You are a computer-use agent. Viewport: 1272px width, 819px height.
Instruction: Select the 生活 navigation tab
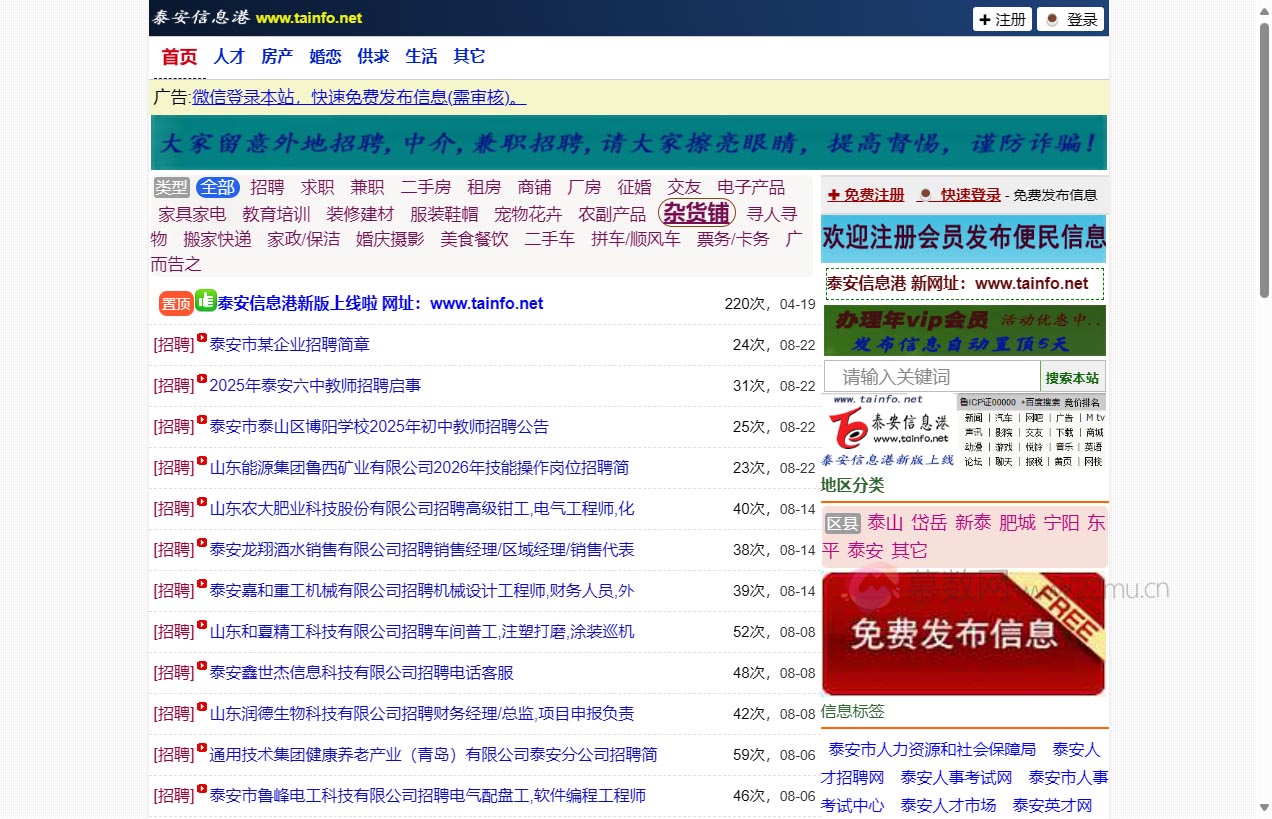pyautogui.click(x=421, y=56)
